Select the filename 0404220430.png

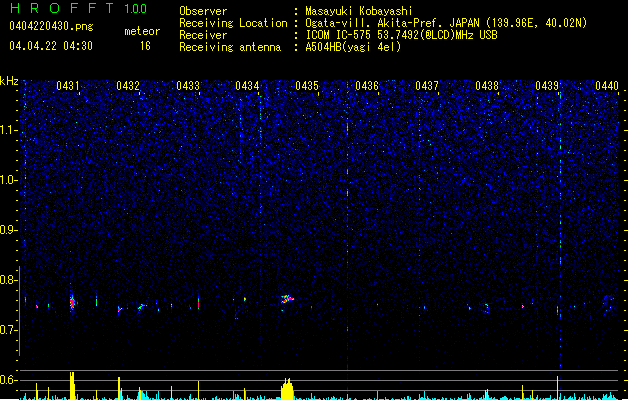tap(51, 27)
